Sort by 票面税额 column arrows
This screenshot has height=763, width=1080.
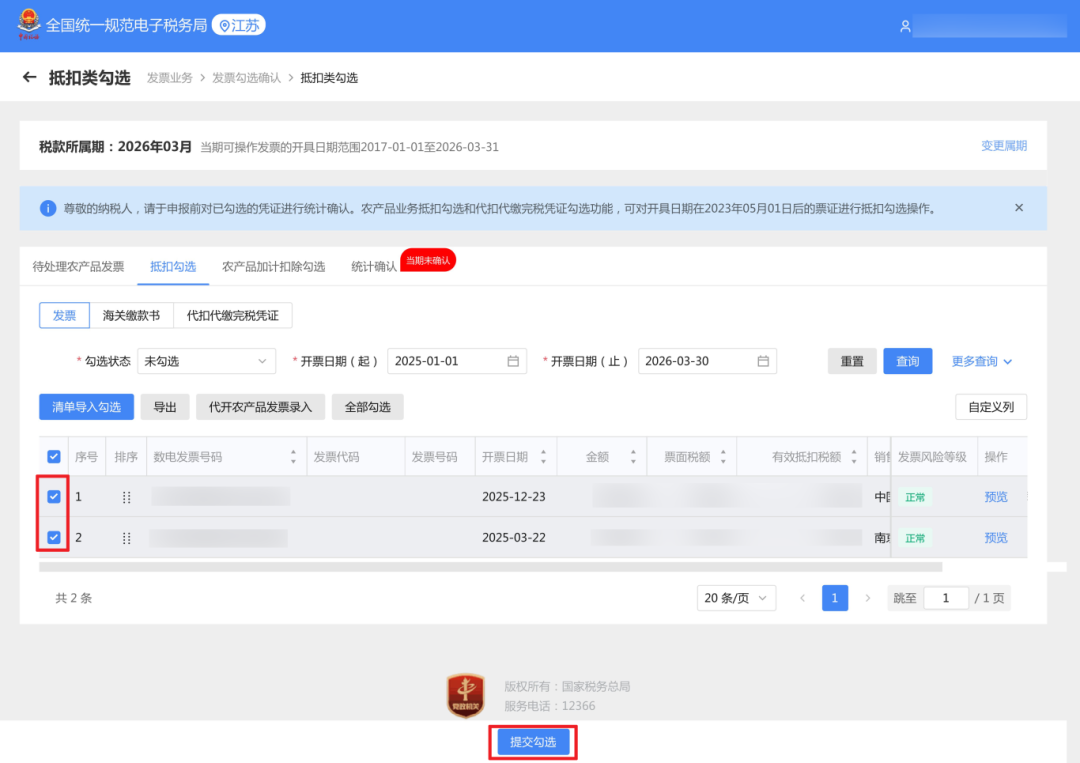click(723, 457)
